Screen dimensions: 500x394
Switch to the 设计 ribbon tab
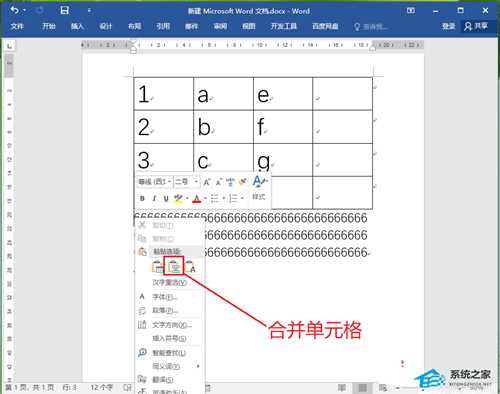point(106,26)
